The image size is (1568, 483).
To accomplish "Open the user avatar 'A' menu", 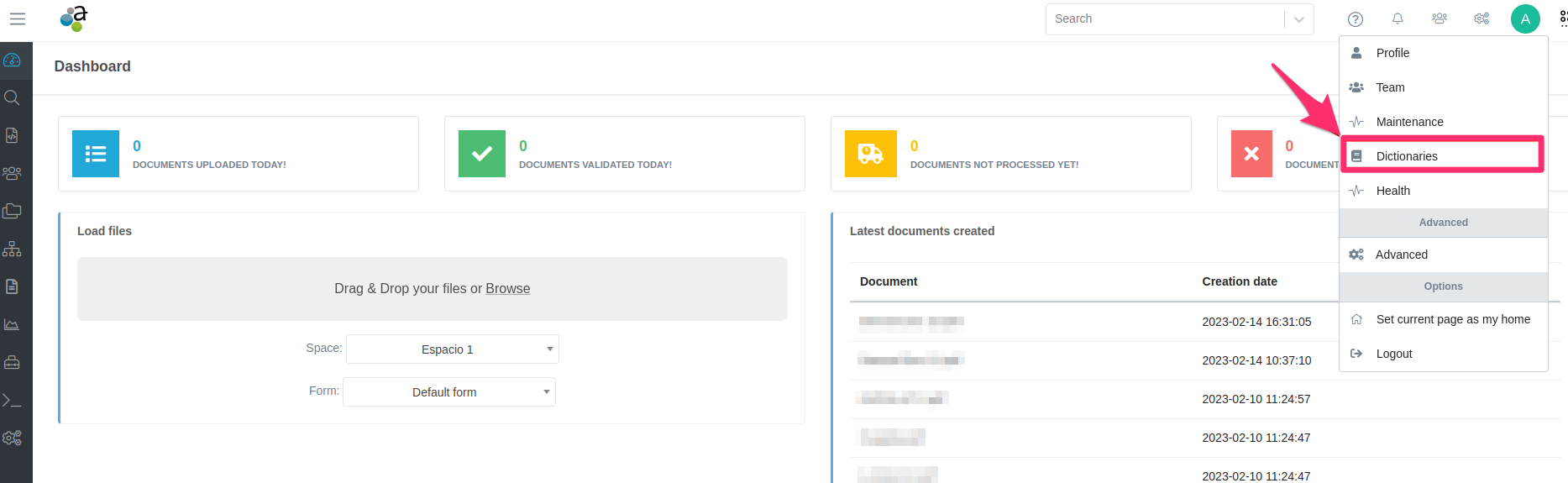I will point(1525,18).
